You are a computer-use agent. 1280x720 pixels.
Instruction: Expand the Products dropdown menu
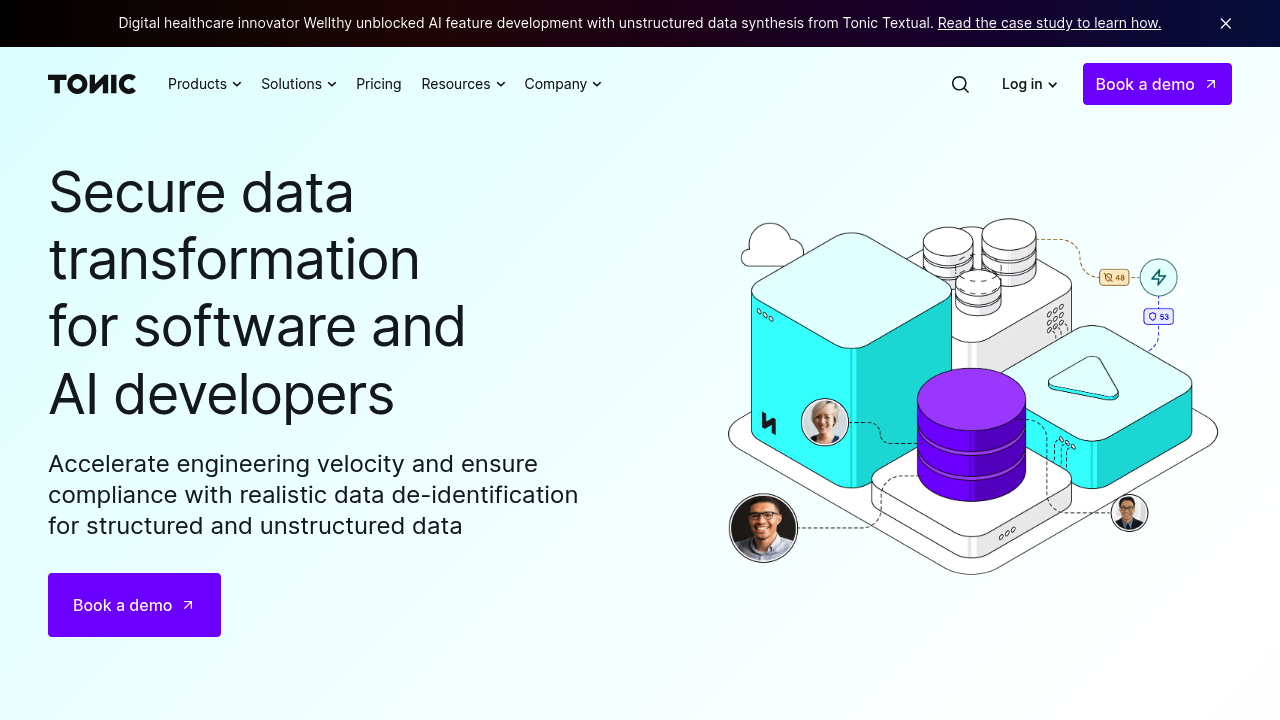point(204,84)
